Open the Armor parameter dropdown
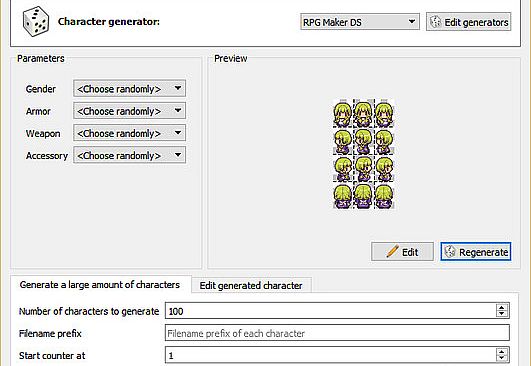531x366 pixels. pos(129,111)
